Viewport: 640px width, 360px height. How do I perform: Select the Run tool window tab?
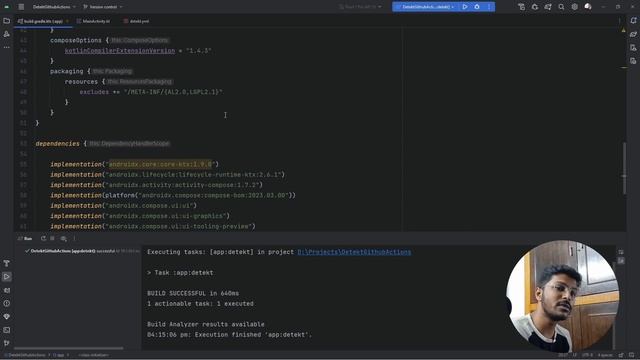(25, 238)
